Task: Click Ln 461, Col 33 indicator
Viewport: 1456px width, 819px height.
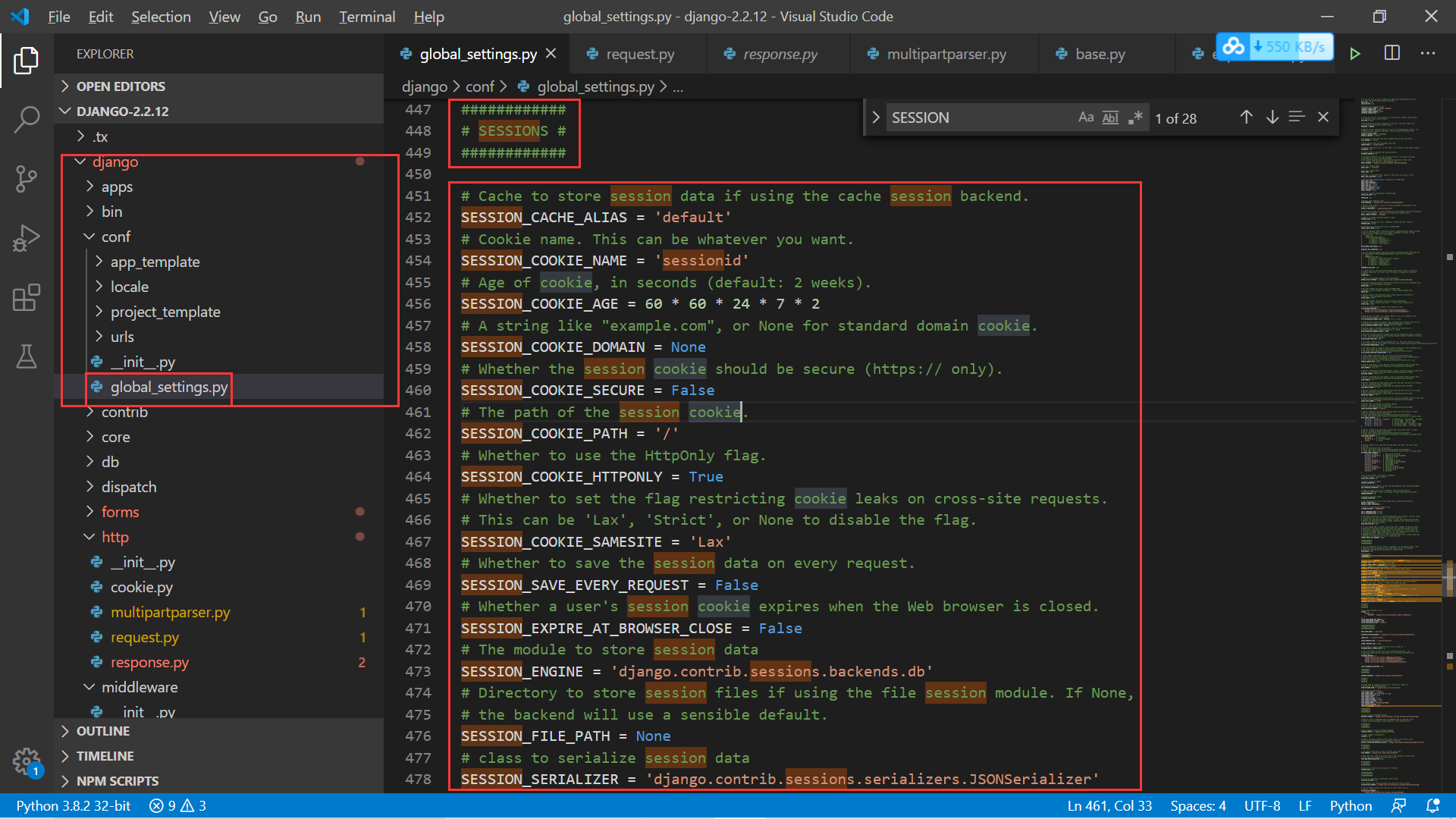Action: point(1109,805)
